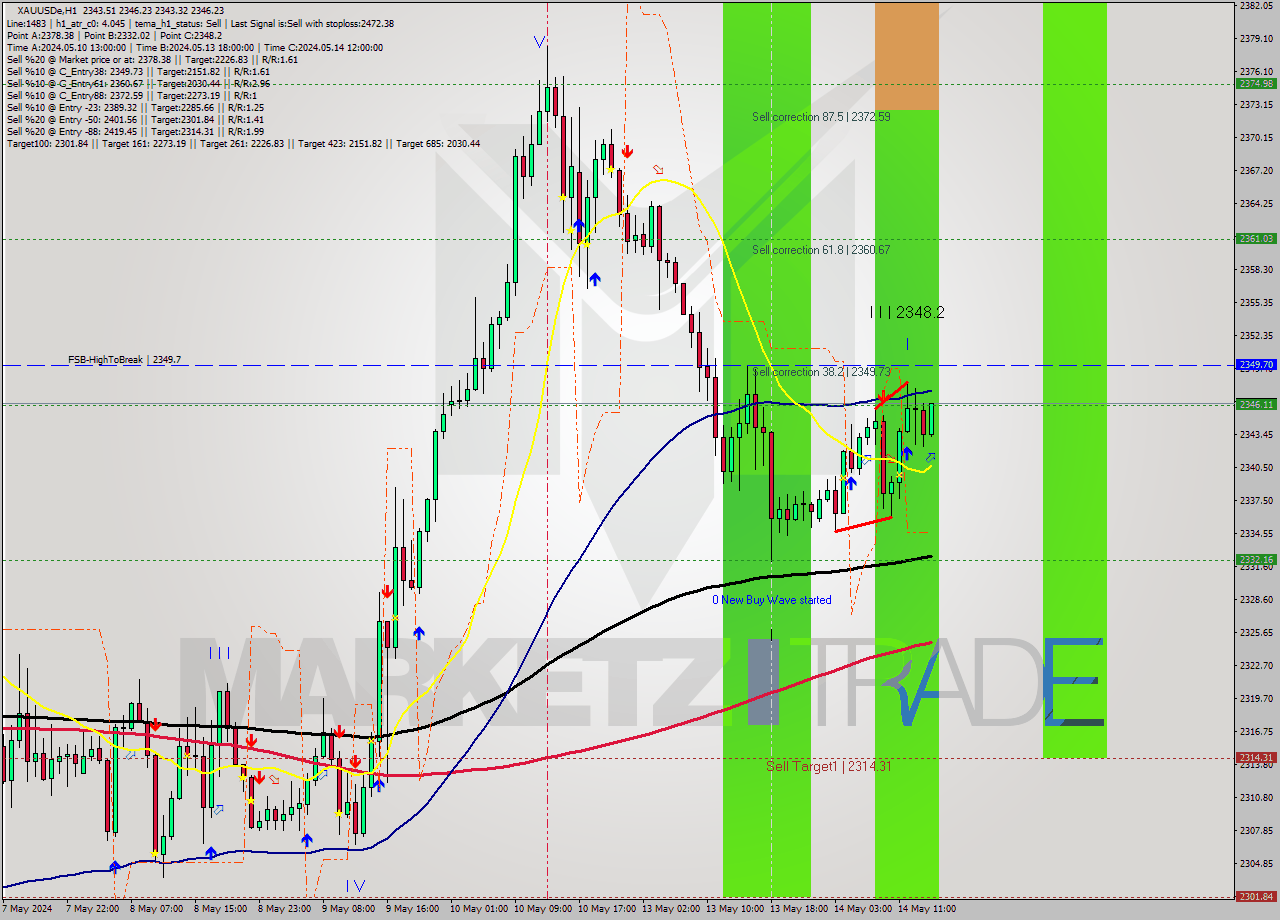Image resolution: width=1280 pixels, height=920 pixels.
Task: Toggle the red dotted Sell Target1 line
Action: point(500,757)
